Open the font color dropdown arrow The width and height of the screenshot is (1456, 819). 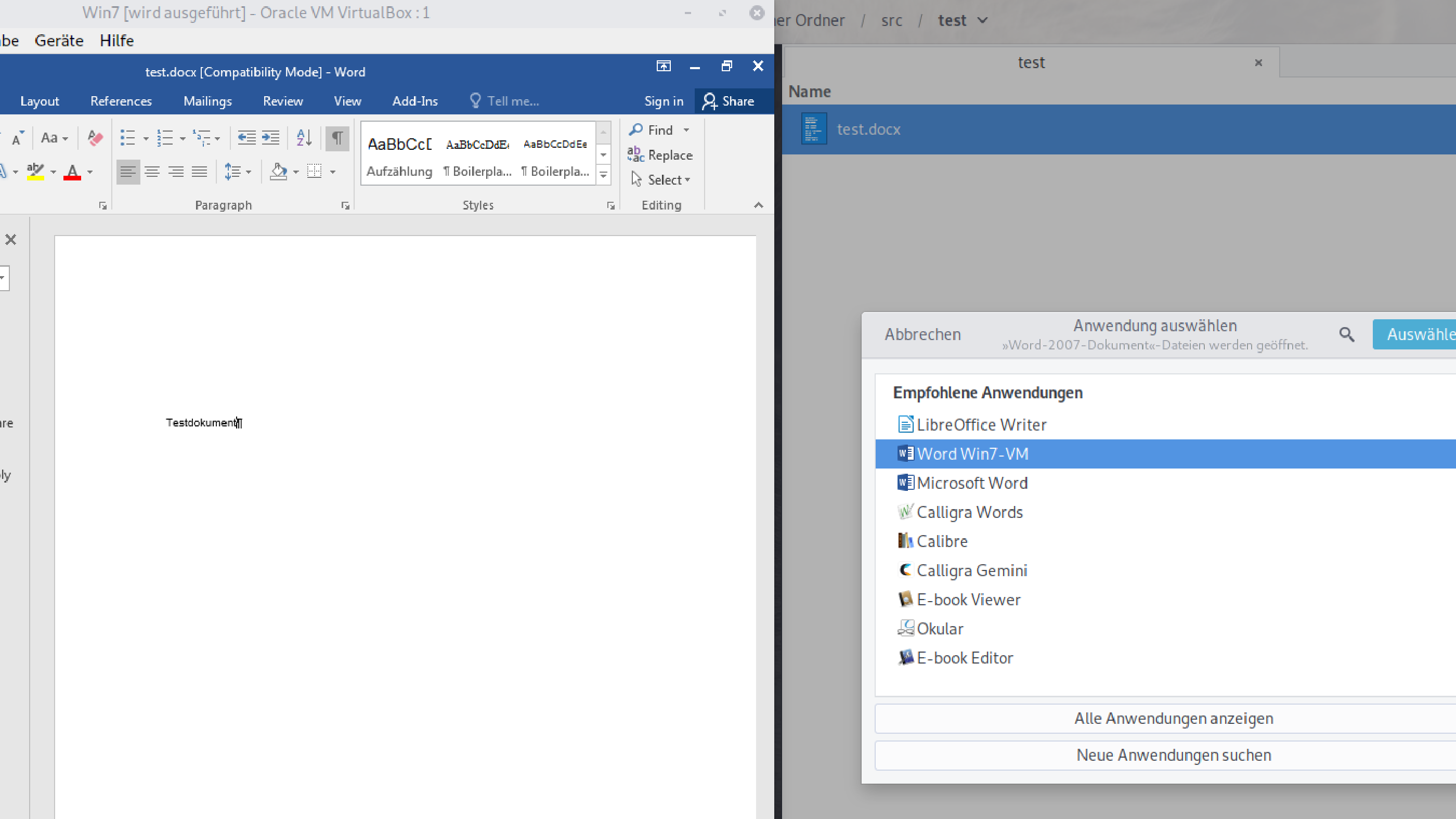pyautogui.click(x=90, y=172)
